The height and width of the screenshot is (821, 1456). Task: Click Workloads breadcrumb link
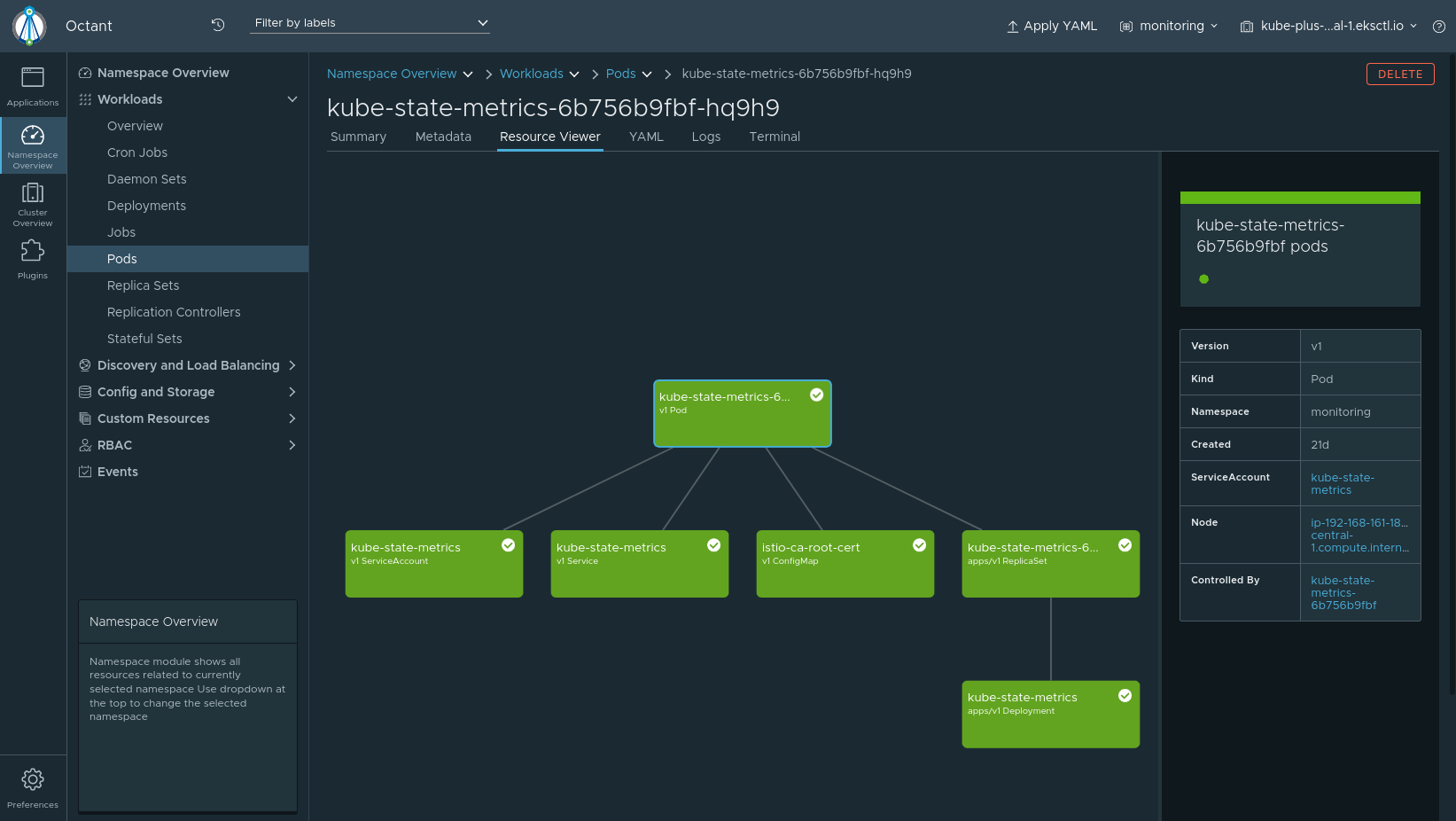pyautogui.click(x=532, y=74)
